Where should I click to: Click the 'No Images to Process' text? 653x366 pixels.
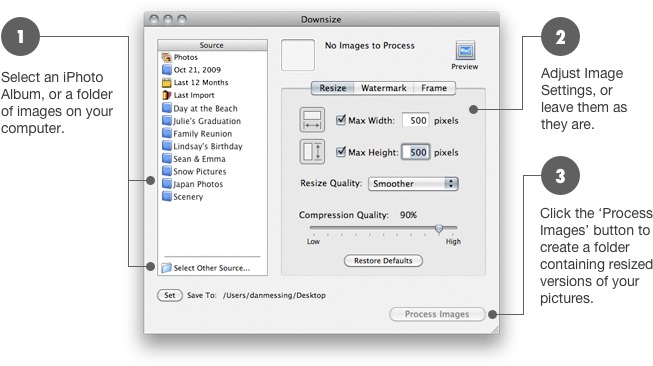point(370,45)
